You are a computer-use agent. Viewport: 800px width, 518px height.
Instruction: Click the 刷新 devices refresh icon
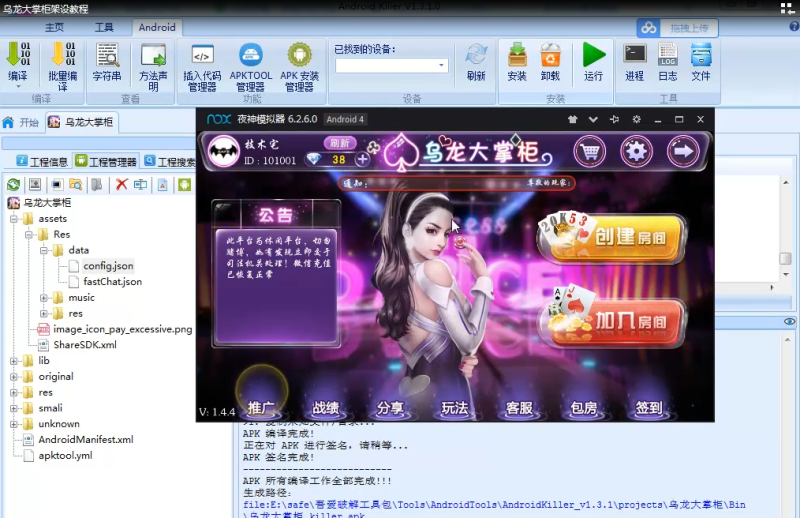[x=476, y=55]
